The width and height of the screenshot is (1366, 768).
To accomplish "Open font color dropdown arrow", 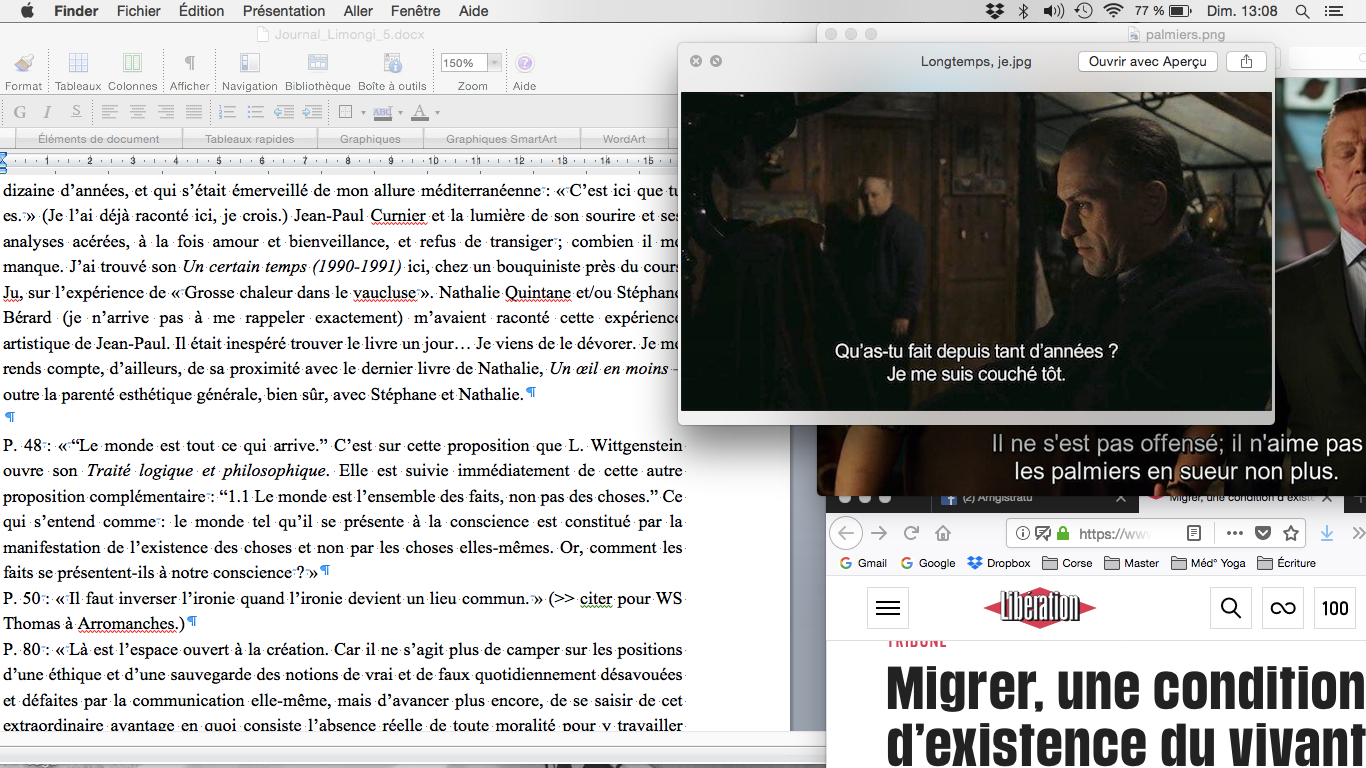I will [438, 112].
